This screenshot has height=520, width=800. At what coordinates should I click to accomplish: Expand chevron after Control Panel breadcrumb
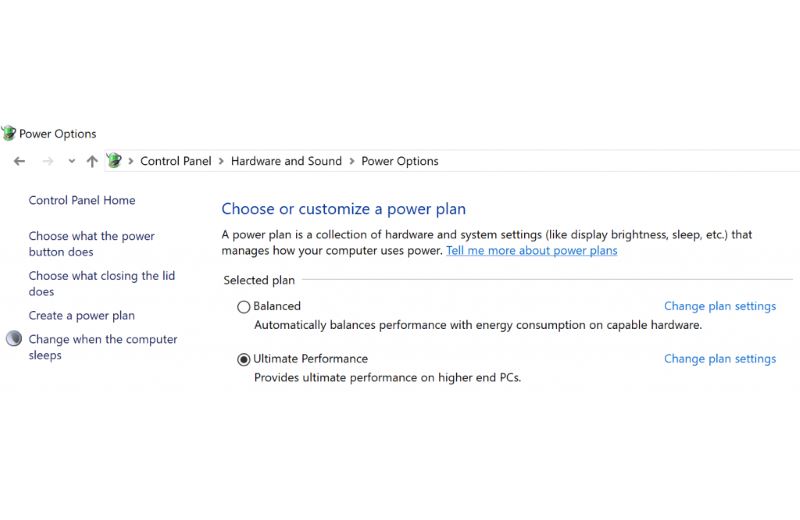(221, 161)
